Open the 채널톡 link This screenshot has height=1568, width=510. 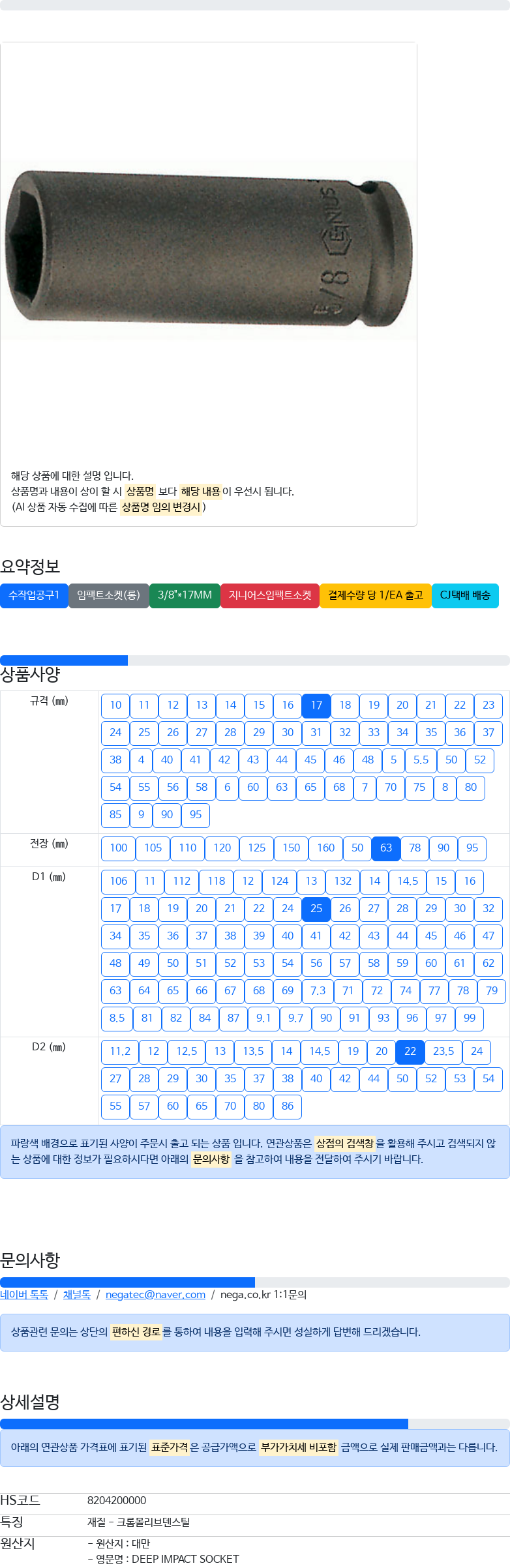tap(77, 1295)
